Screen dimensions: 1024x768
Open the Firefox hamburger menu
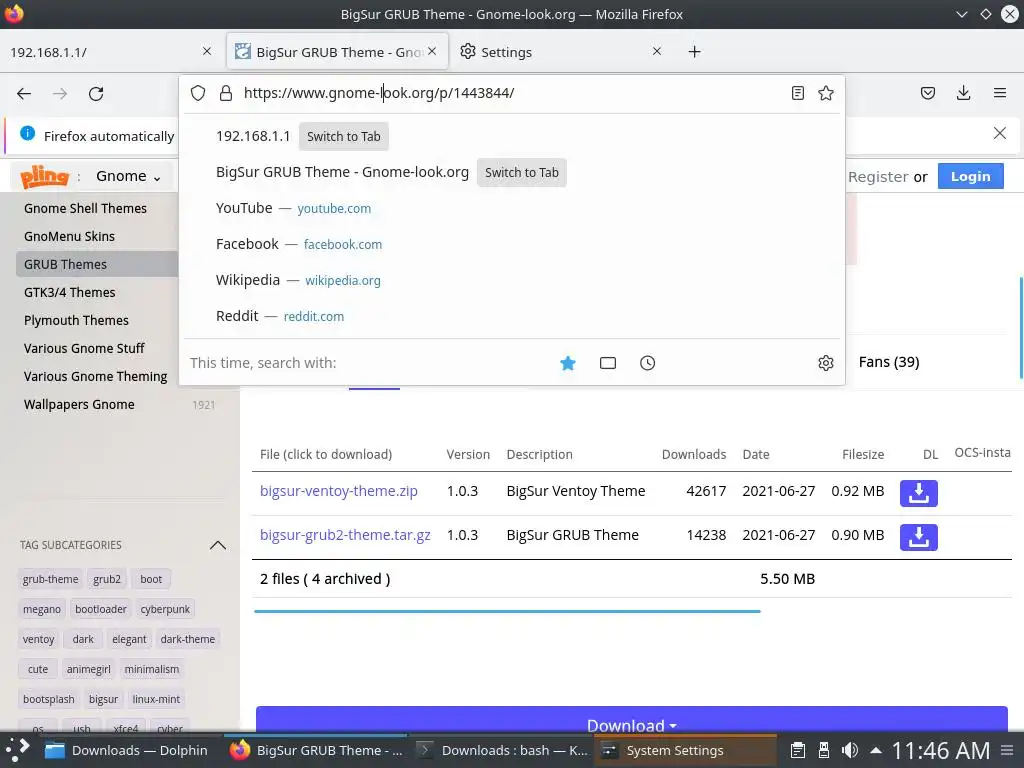click(x=999, y=93)
